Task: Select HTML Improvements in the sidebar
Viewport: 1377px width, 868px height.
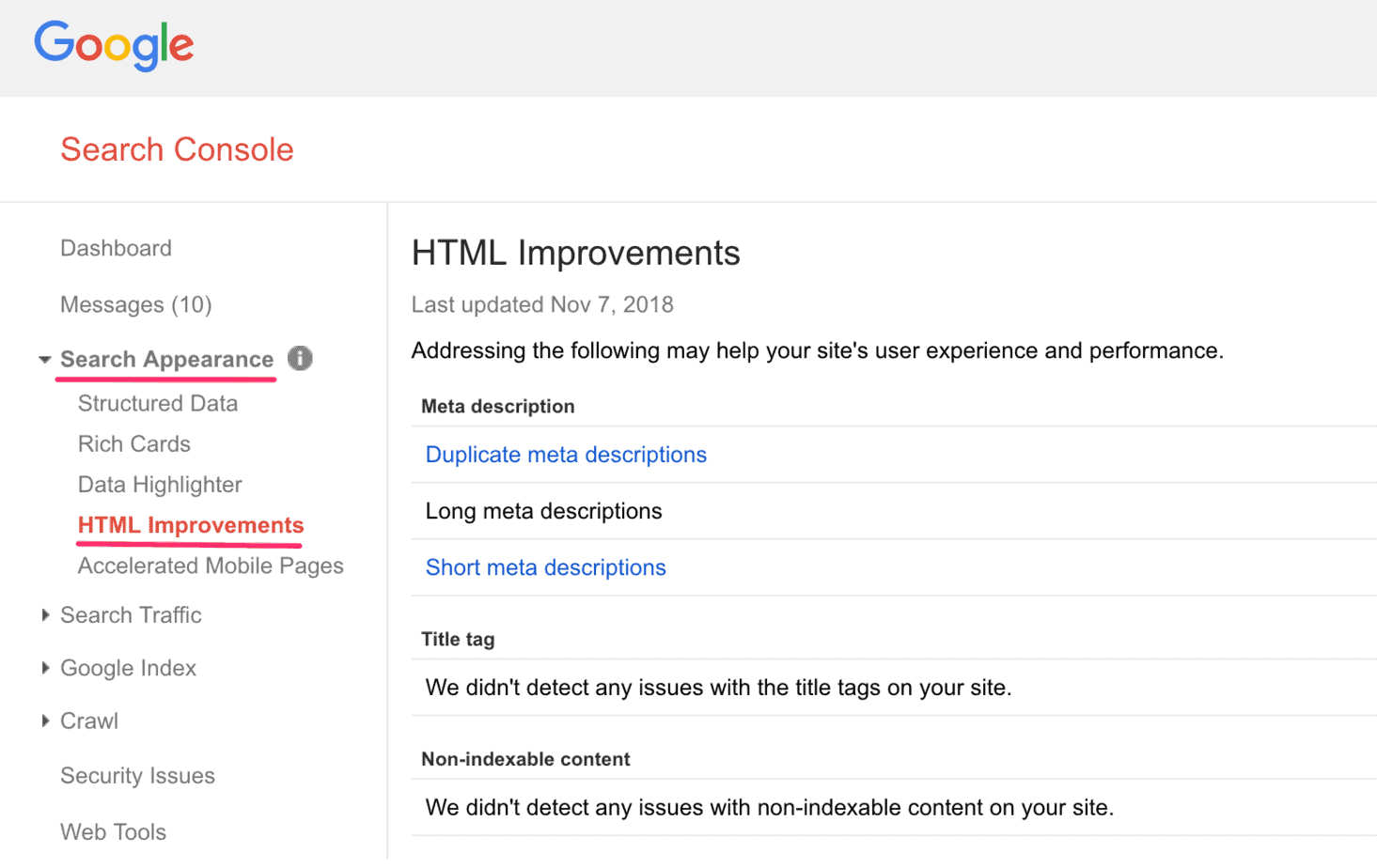Action: pyautogui.click(x=190, y=525)
